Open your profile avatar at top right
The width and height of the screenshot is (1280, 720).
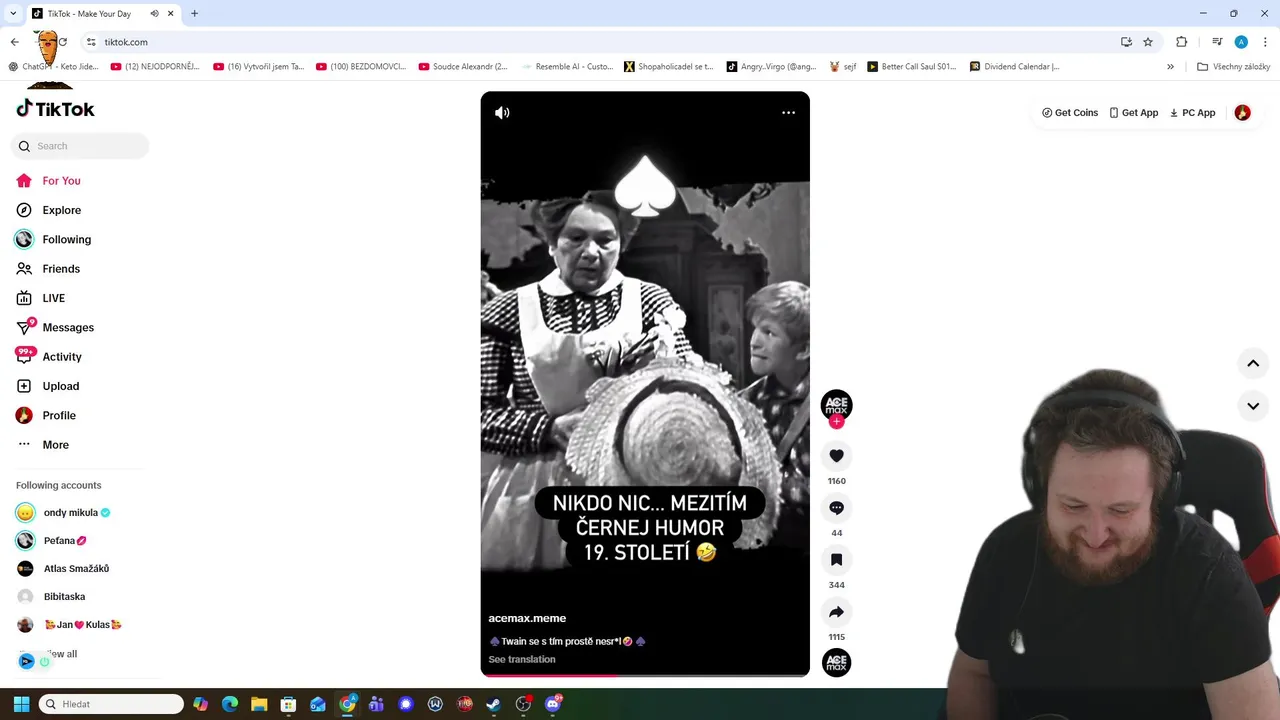point(1243,113)
